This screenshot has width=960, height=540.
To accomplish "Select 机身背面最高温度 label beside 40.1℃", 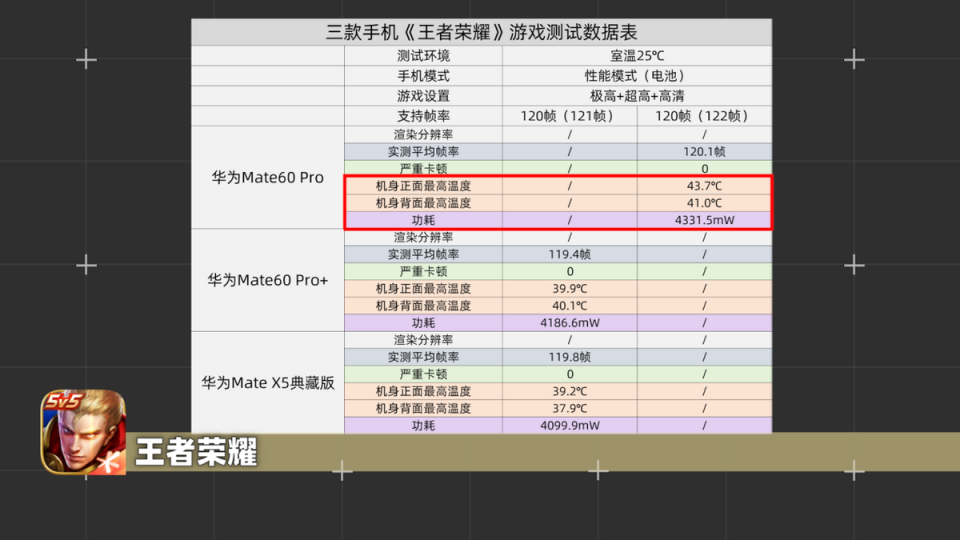I will pos(423,306).
